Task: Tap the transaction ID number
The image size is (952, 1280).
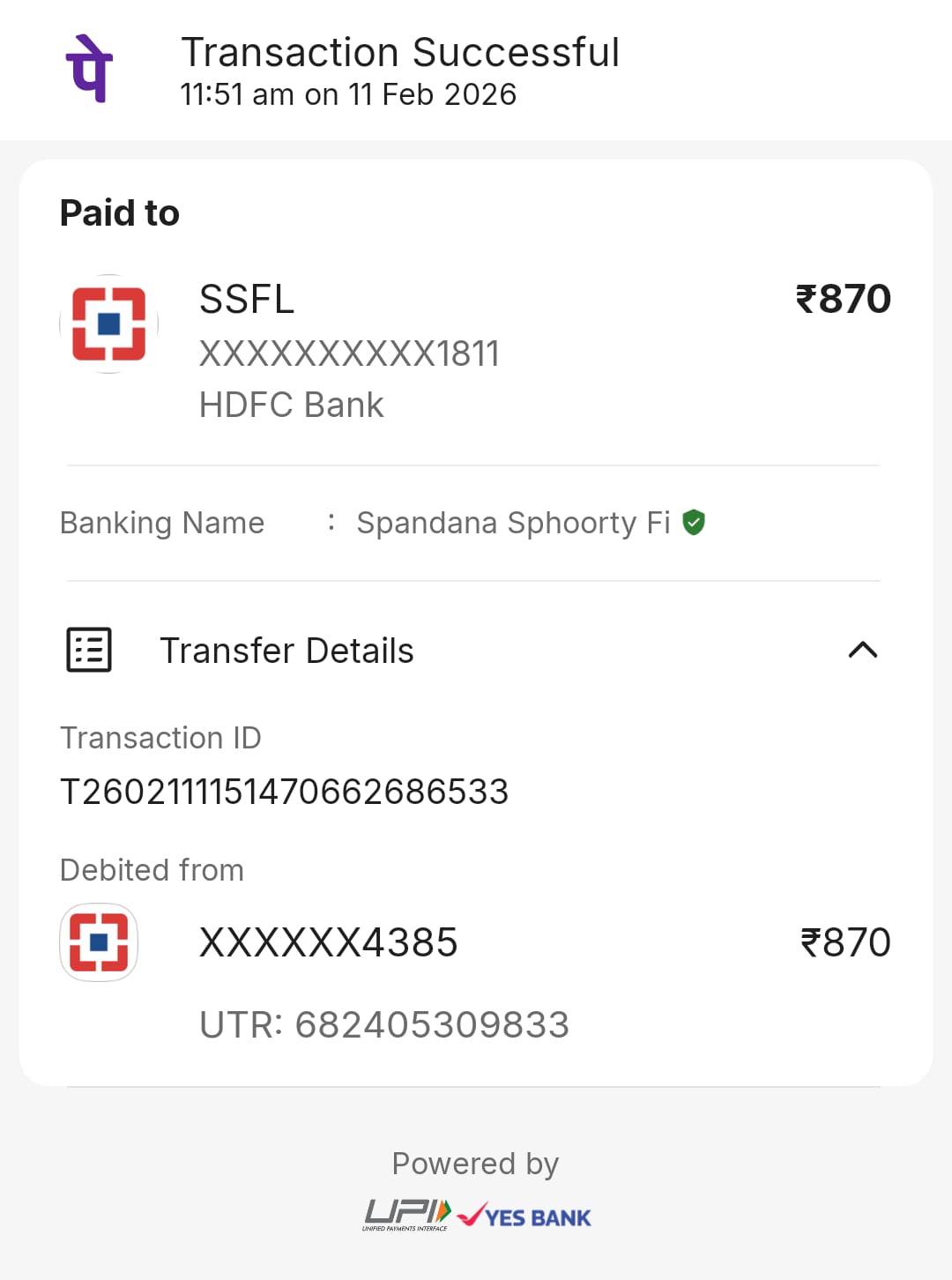Action: pos(284,792)
